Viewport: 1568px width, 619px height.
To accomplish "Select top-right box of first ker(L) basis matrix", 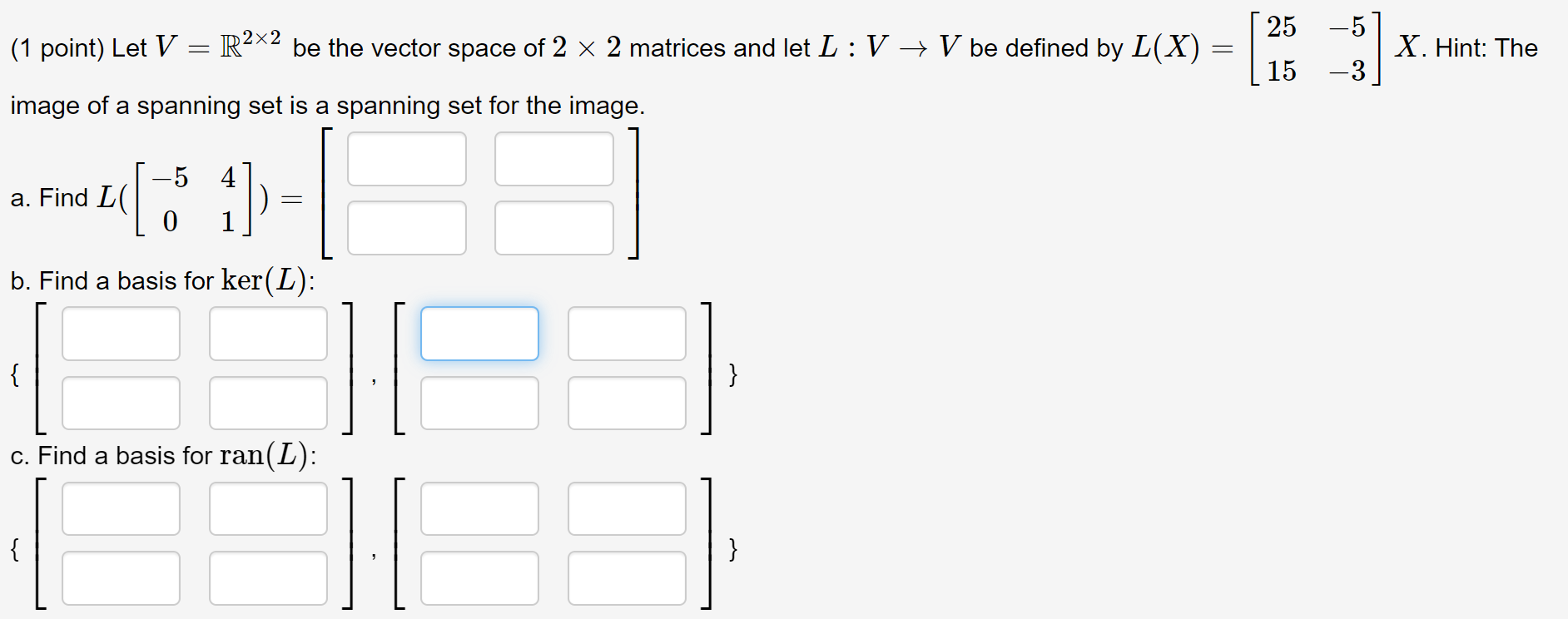I will pyautogui.click(x=268, y=334).
